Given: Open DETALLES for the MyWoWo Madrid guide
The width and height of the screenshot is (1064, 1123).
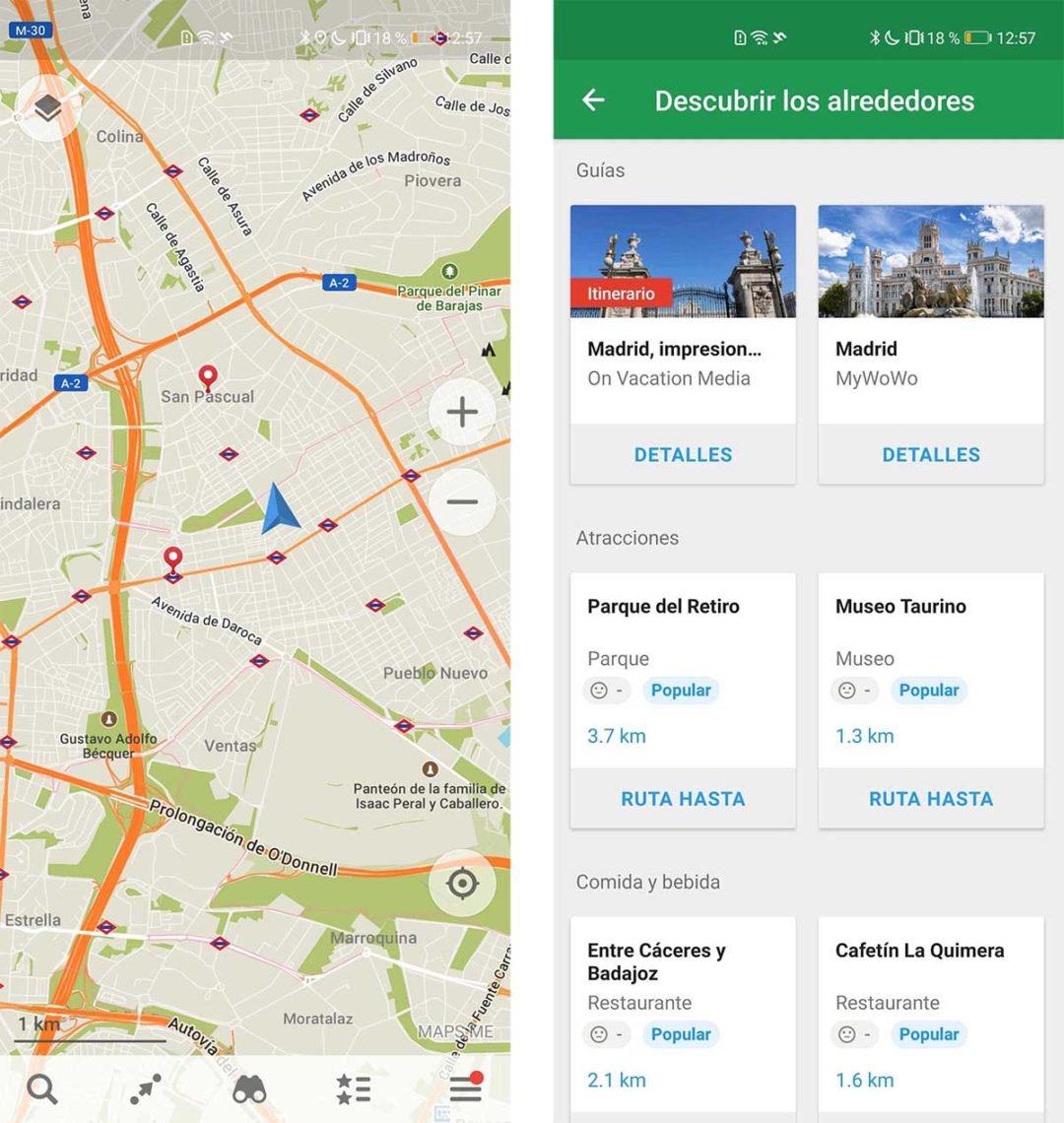Looking at the screenshot, I should pyautogui.click(x=930, y=454).
